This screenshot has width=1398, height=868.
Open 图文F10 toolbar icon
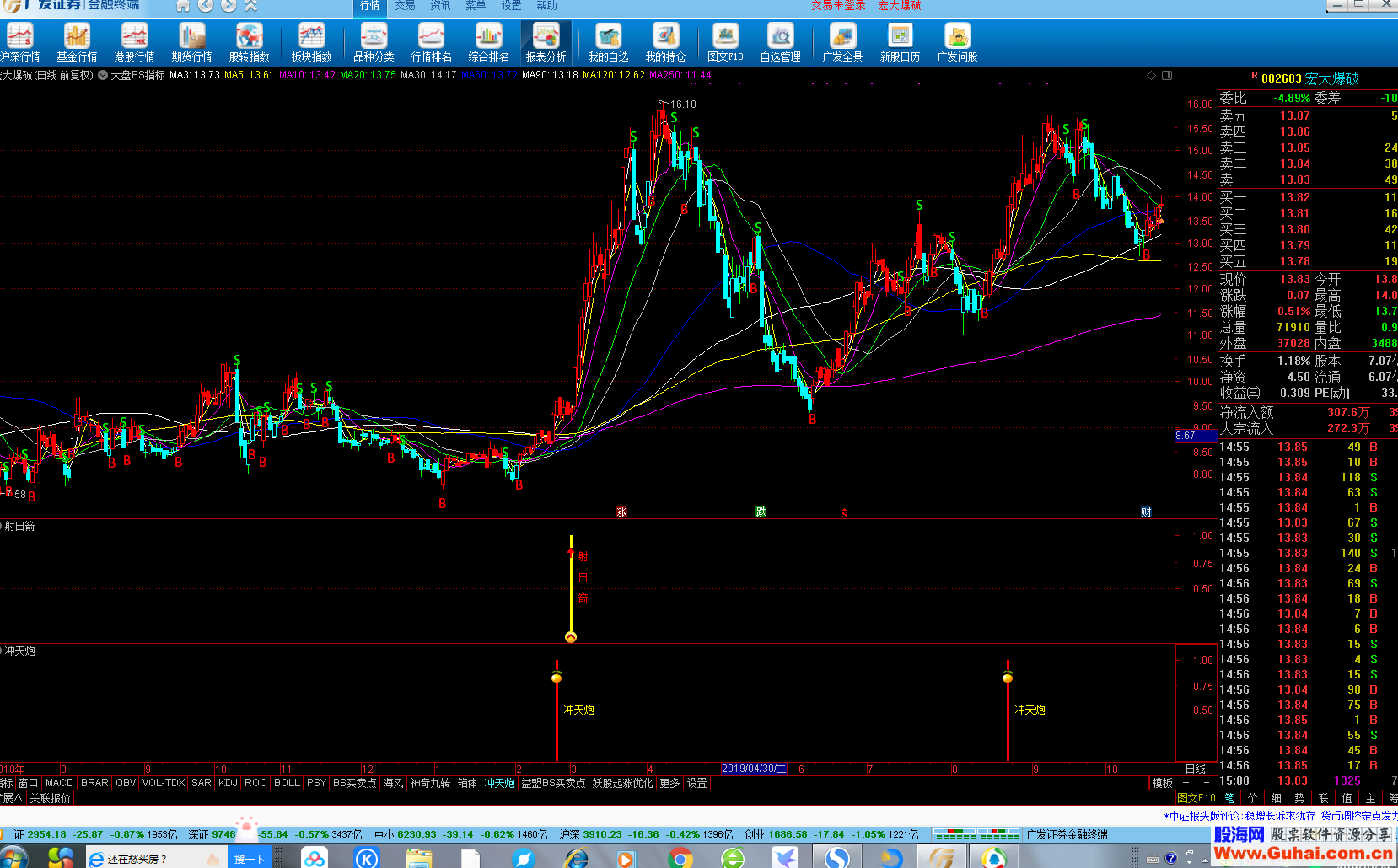[x=725, y=43]
